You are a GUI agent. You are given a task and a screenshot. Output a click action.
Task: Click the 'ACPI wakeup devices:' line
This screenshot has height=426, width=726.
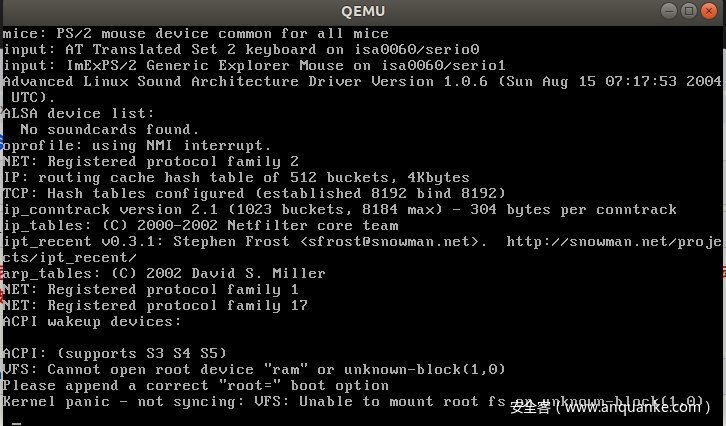tap(92, 322)
